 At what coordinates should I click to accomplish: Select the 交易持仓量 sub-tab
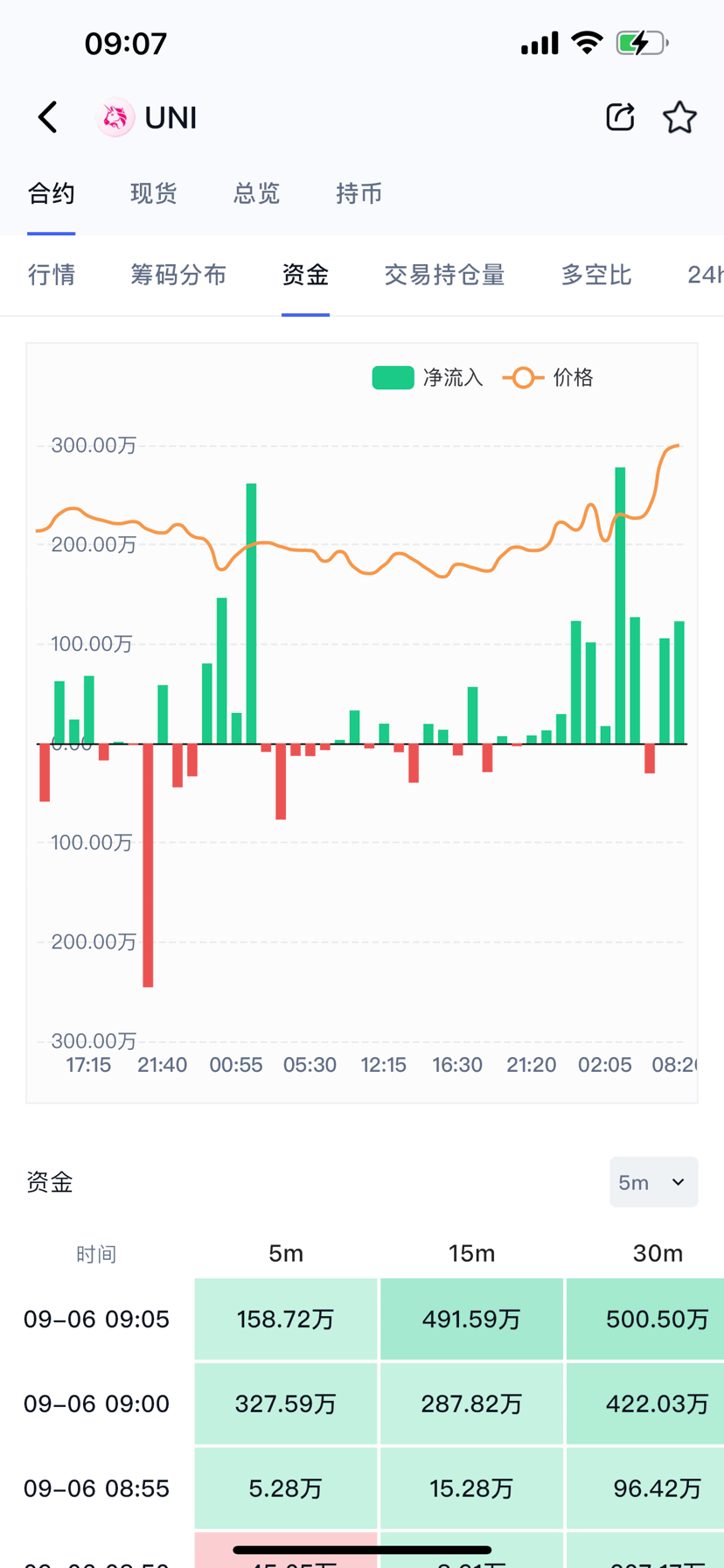point(444,275)
